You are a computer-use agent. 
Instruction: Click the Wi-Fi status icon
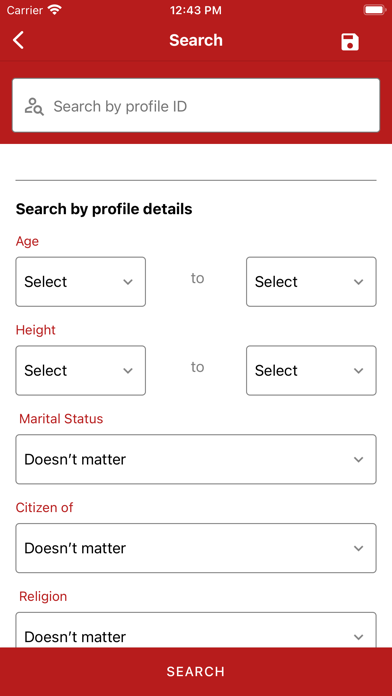(55, 10)
